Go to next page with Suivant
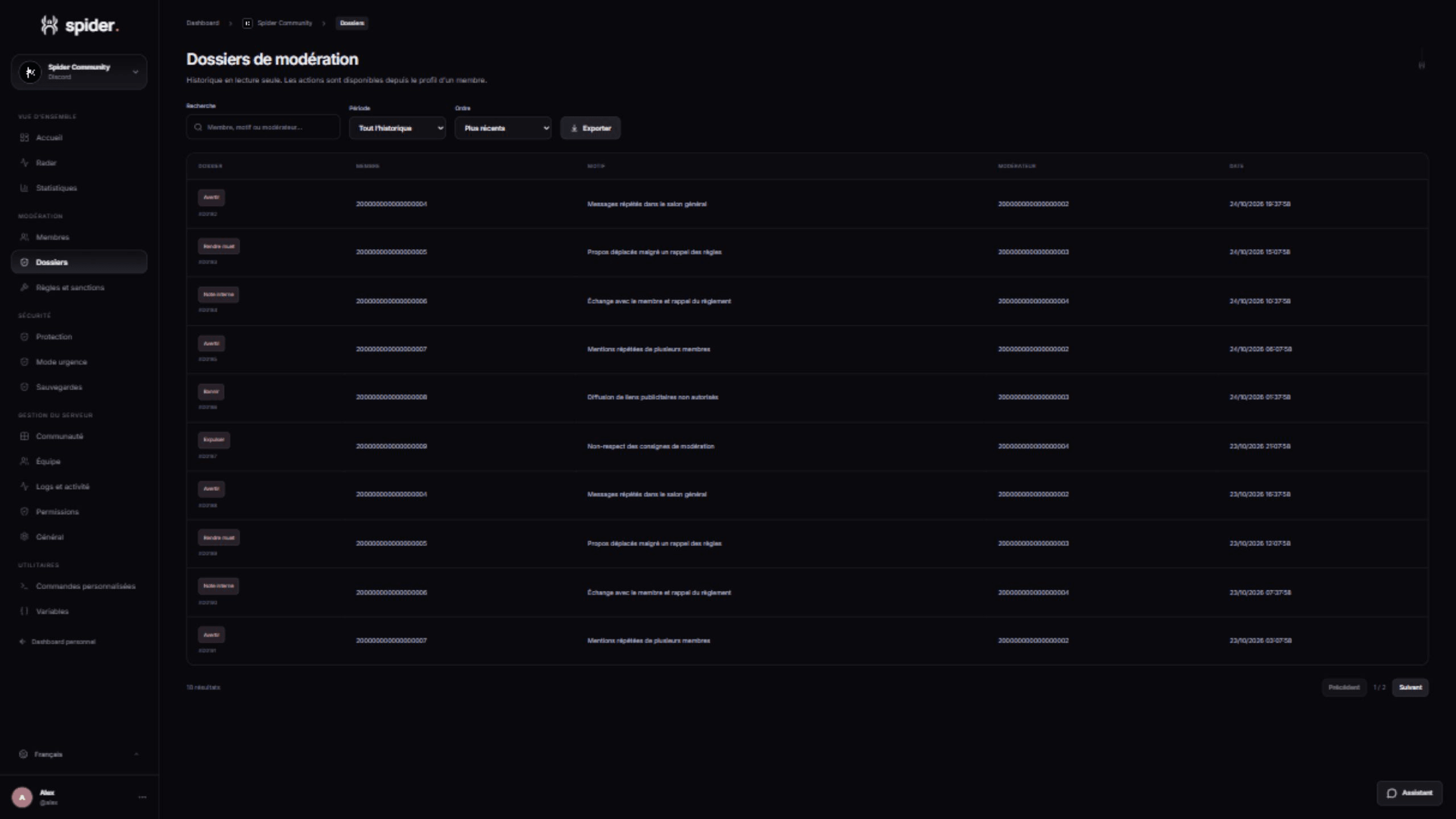Viewport: 1456px width, 819px height. (x=1410, y=687)
